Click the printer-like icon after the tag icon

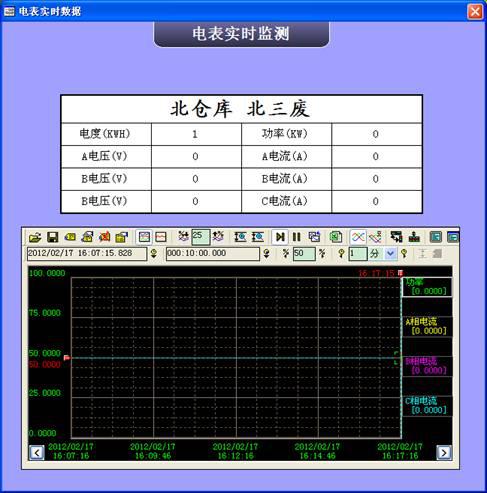tap(87, 237)
